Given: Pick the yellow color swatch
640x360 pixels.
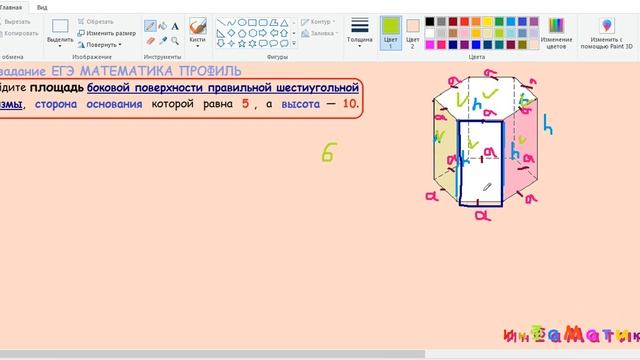Looking at the screenshot, I should (488, 22).
